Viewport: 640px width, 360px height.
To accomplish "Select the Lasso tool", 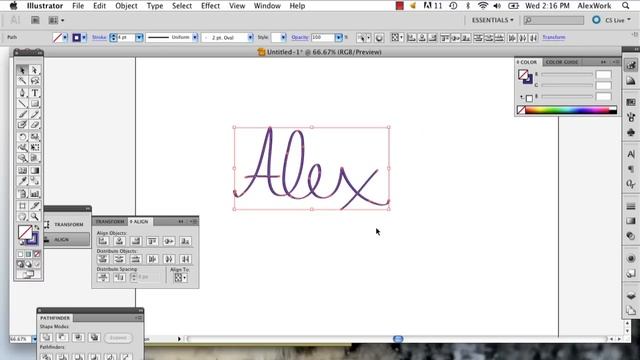I will click(35, 81).
